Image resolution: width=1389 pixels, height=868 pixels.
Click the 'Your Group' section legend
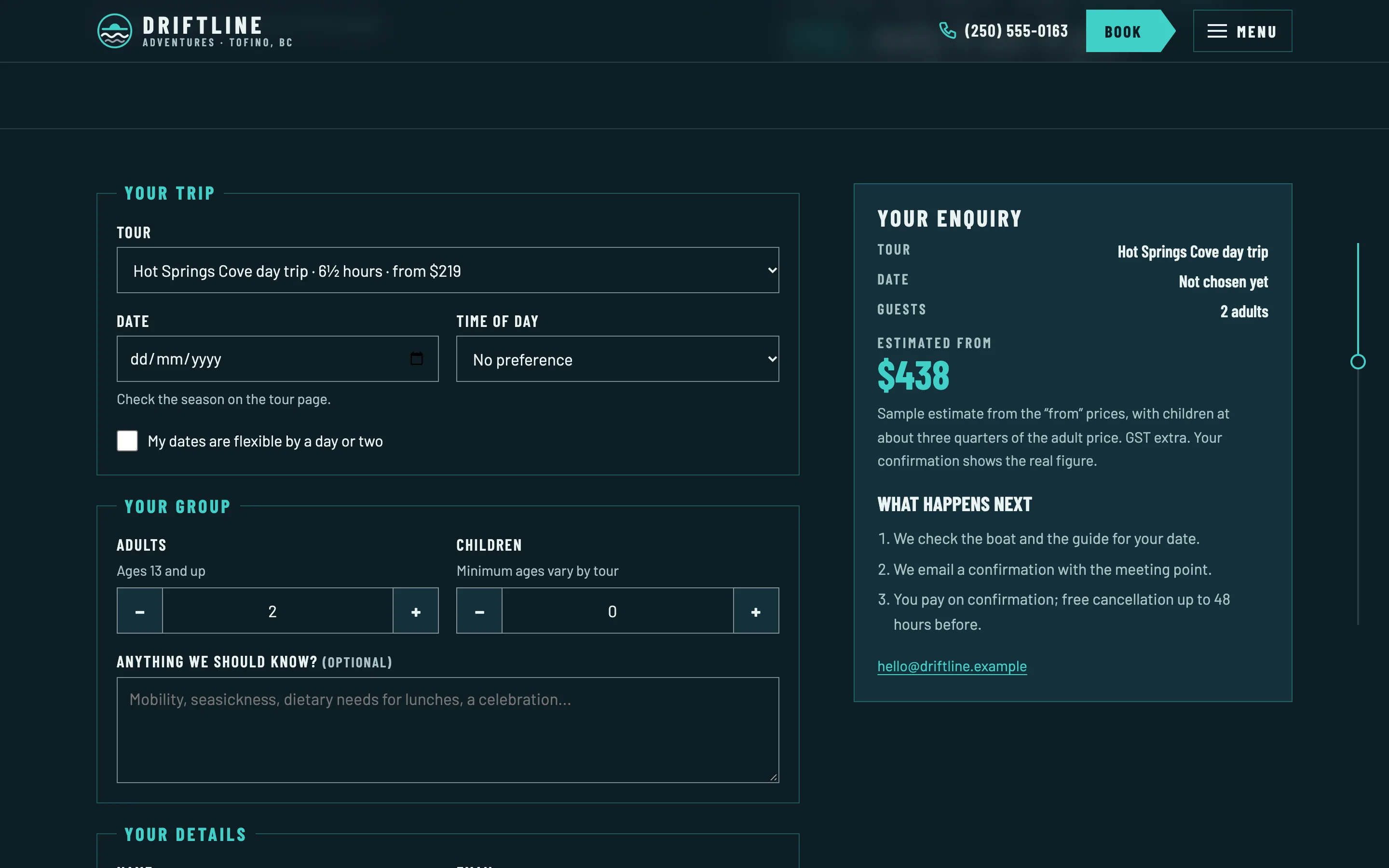tap(177, 507)
